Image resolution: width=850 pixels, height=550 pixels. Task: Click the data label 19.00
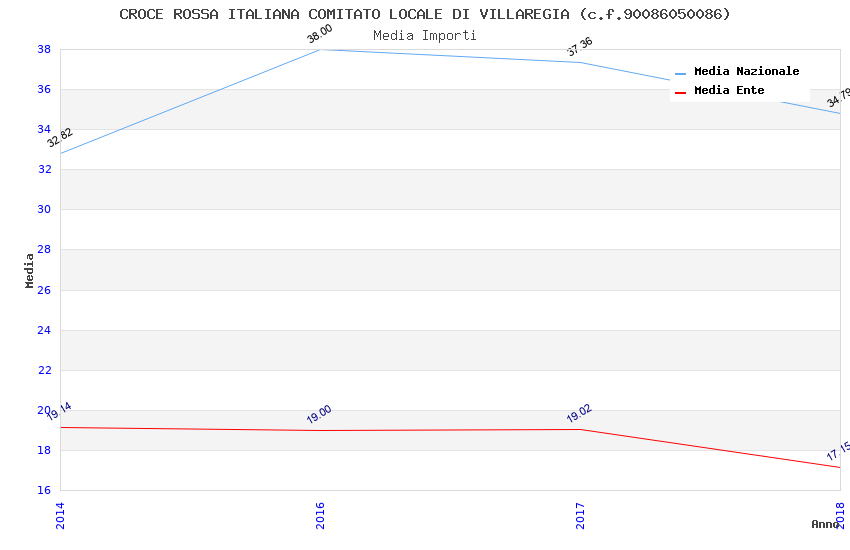pyautogui.click(x=319, y=414)
